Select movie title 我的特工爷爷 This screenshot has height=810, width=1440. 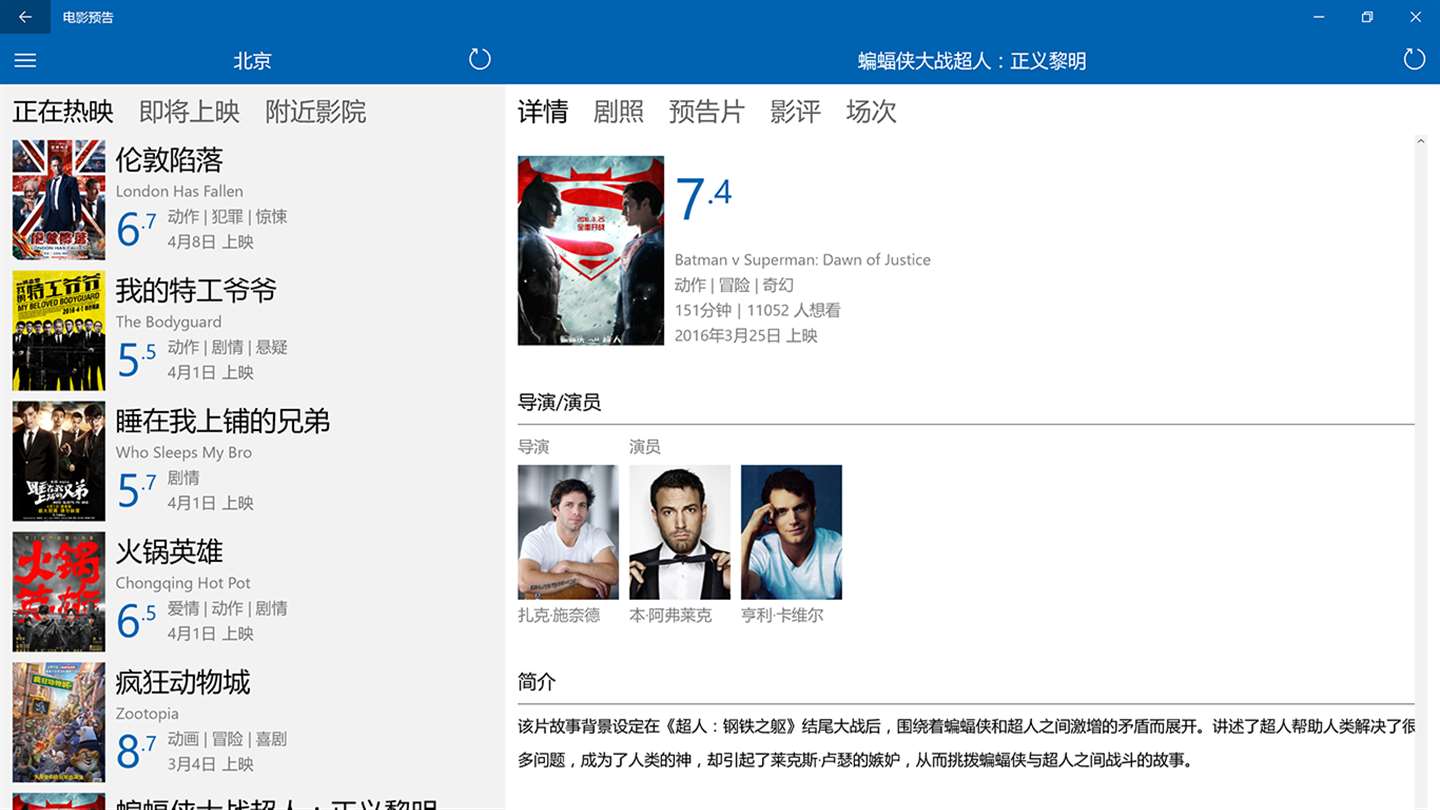pyautogui.click(x=196, y=290)
